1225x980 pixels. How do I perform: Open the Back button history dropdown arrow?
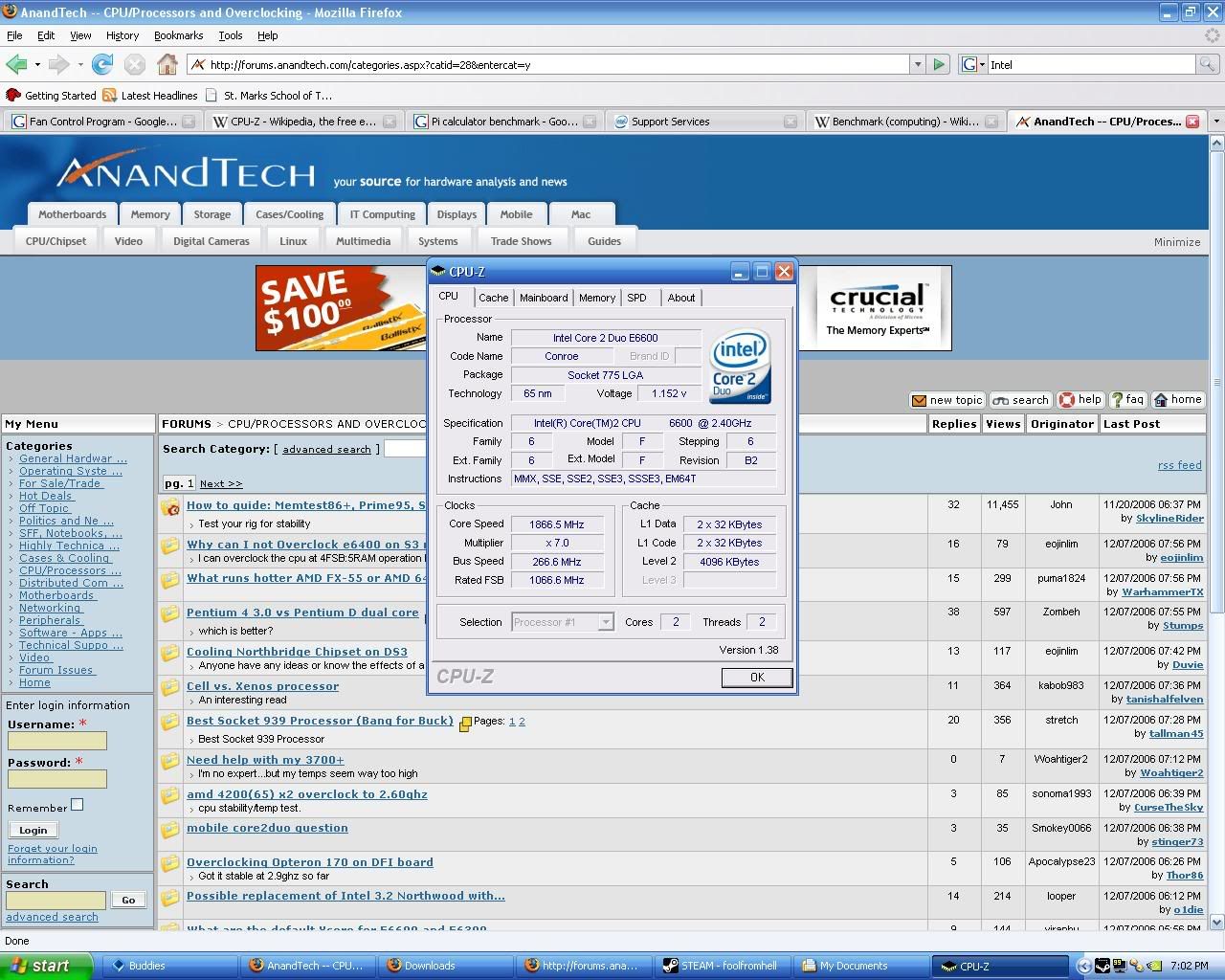(37, 65)
